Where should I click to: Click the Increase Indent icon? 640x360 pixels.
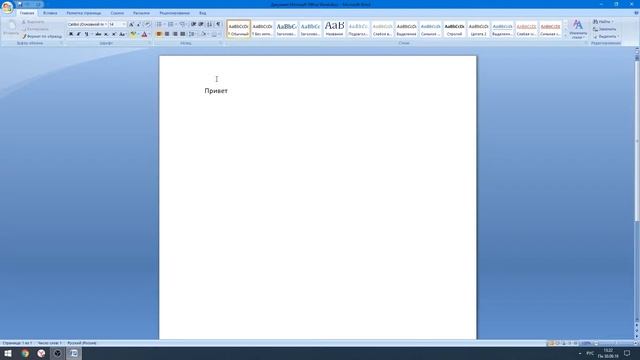(201, 24)
